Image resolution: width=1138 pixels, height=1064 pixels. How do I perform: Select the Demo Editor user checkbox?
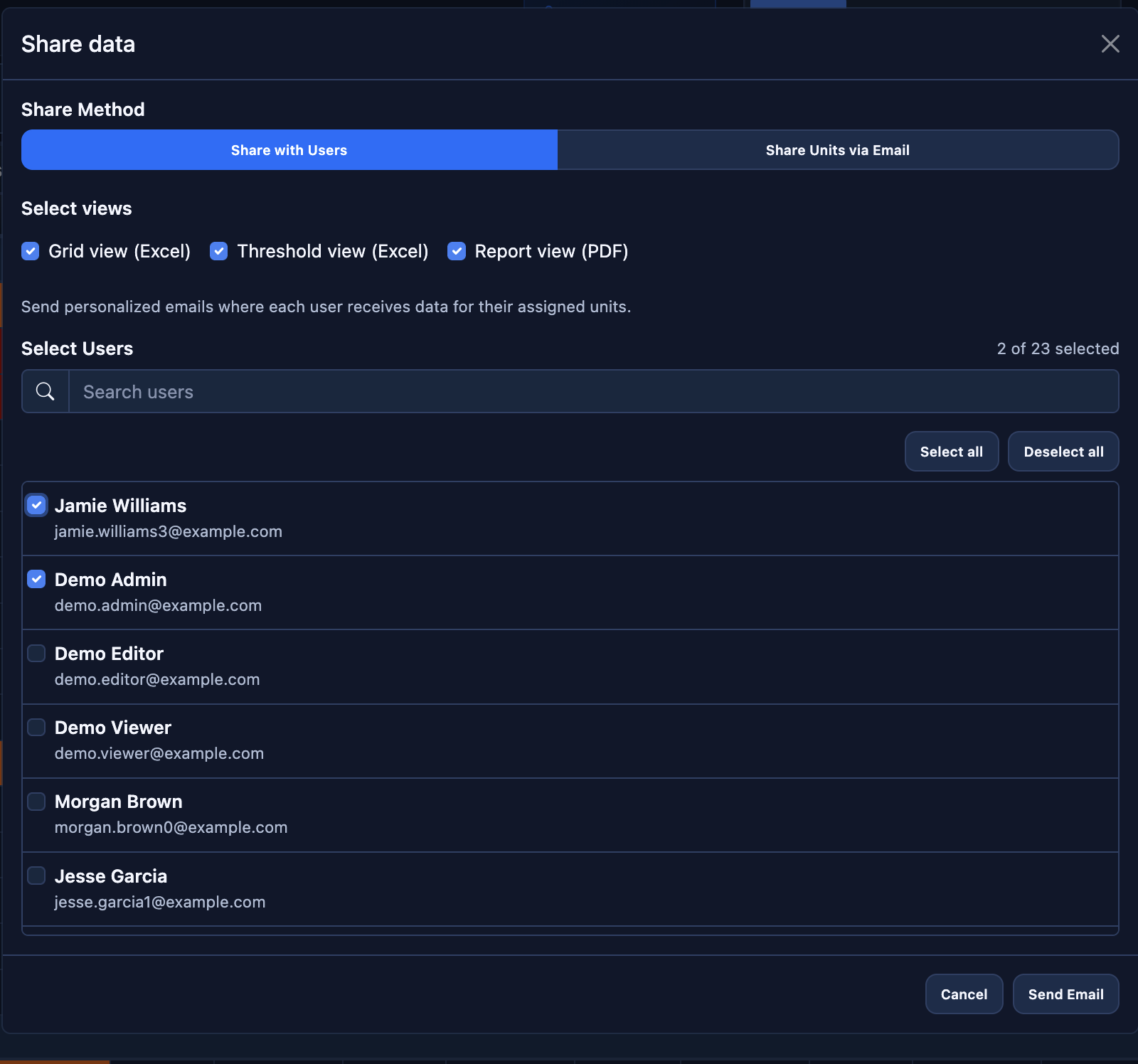coord(37,653)
